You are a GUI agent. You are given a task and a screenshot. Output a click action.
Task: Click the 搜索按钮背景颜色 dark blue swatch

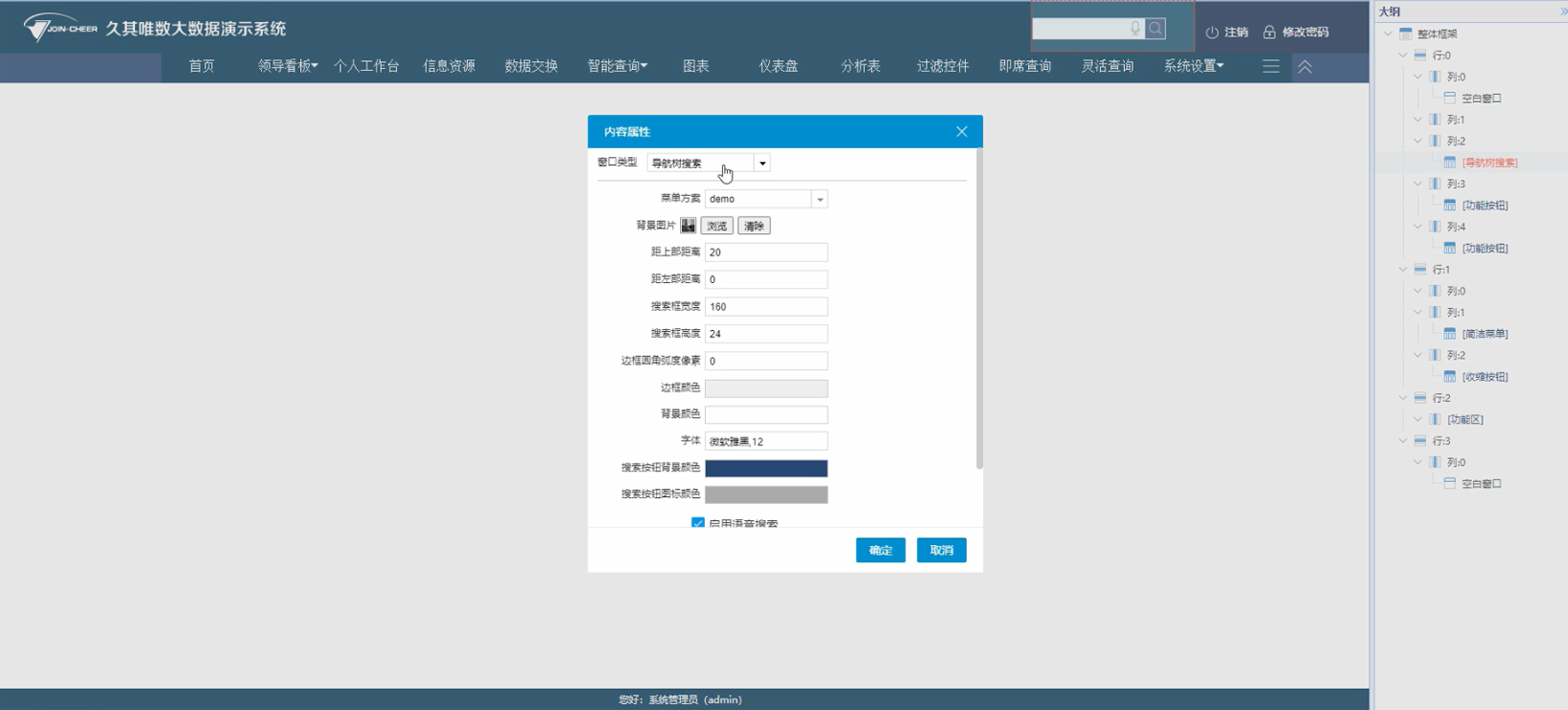click(765, 468)
